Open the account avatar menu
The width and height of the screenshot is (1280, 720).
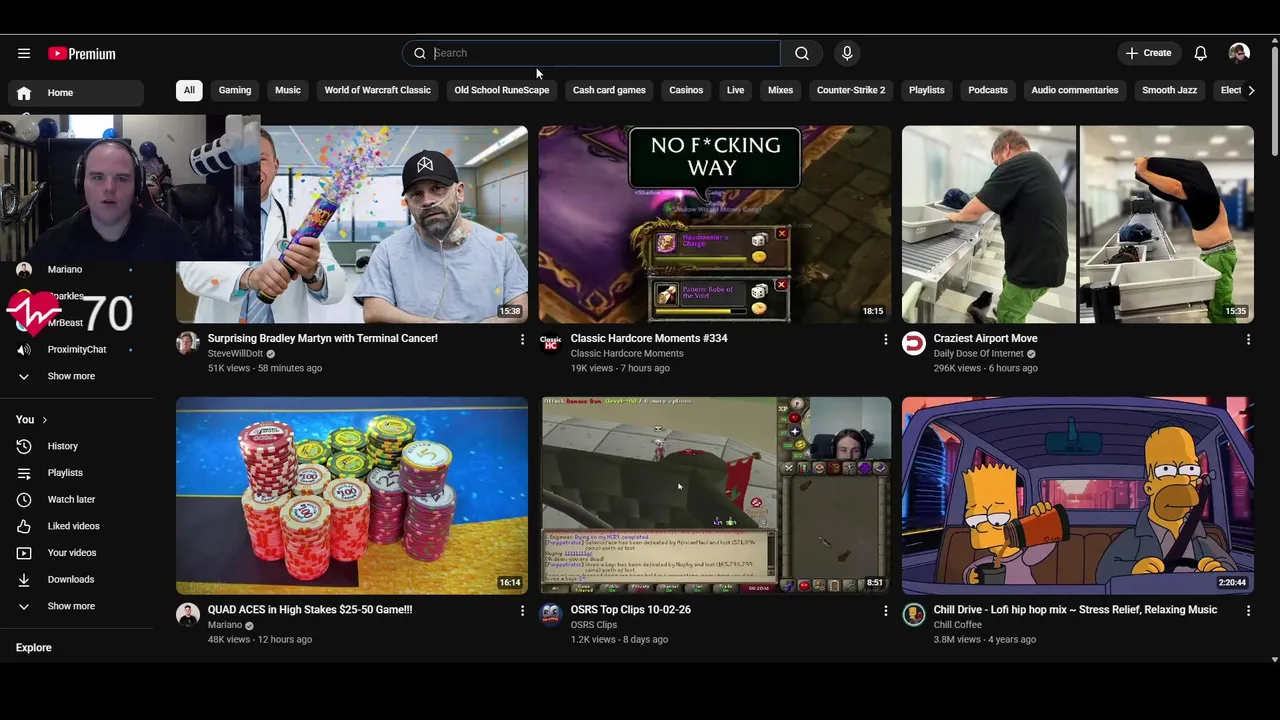pyautogui.click(x=1239, y=53)
